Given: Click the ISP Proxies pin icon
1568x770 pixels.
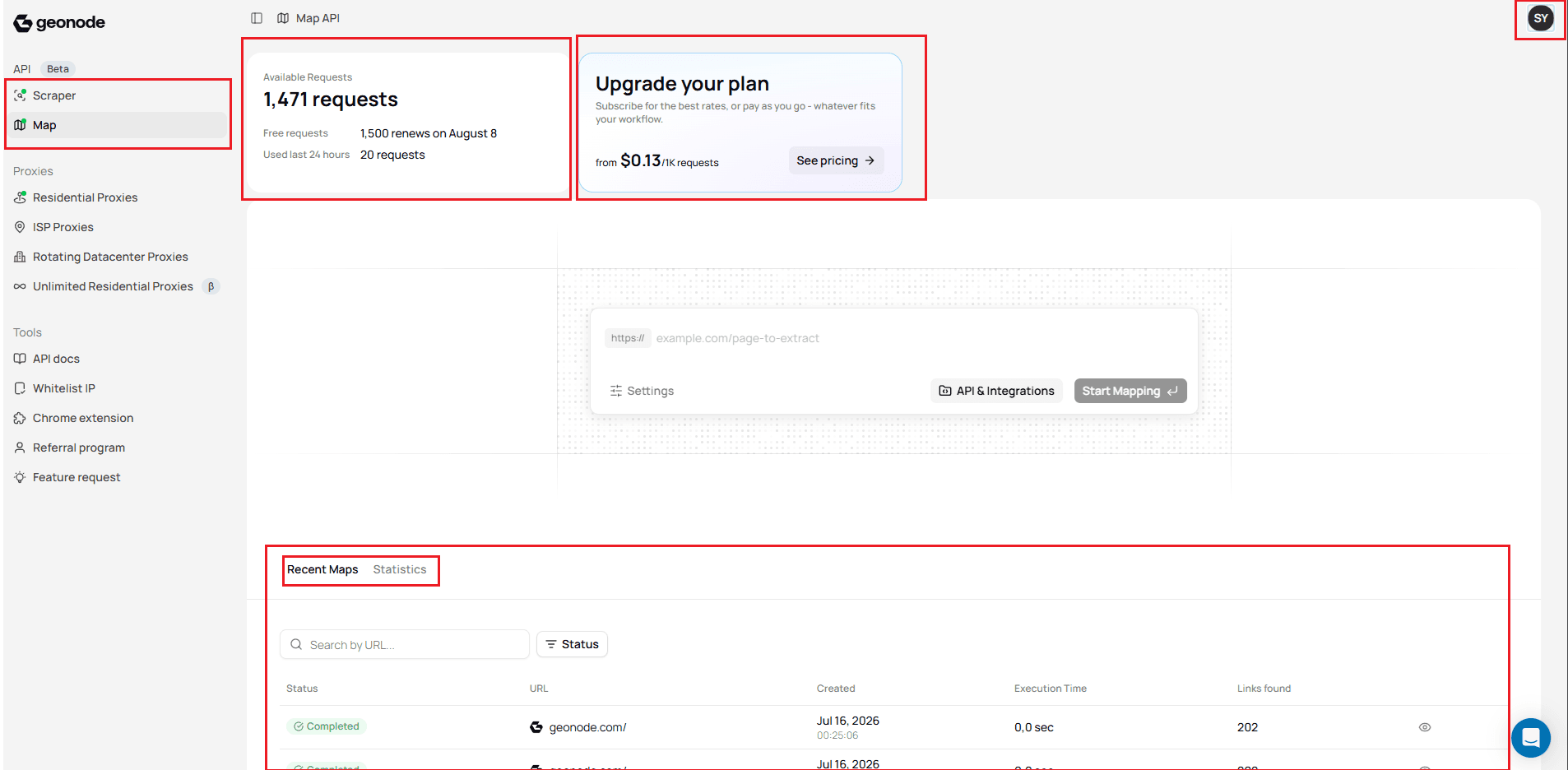Looking at the screenshot, I should point(20,227).
